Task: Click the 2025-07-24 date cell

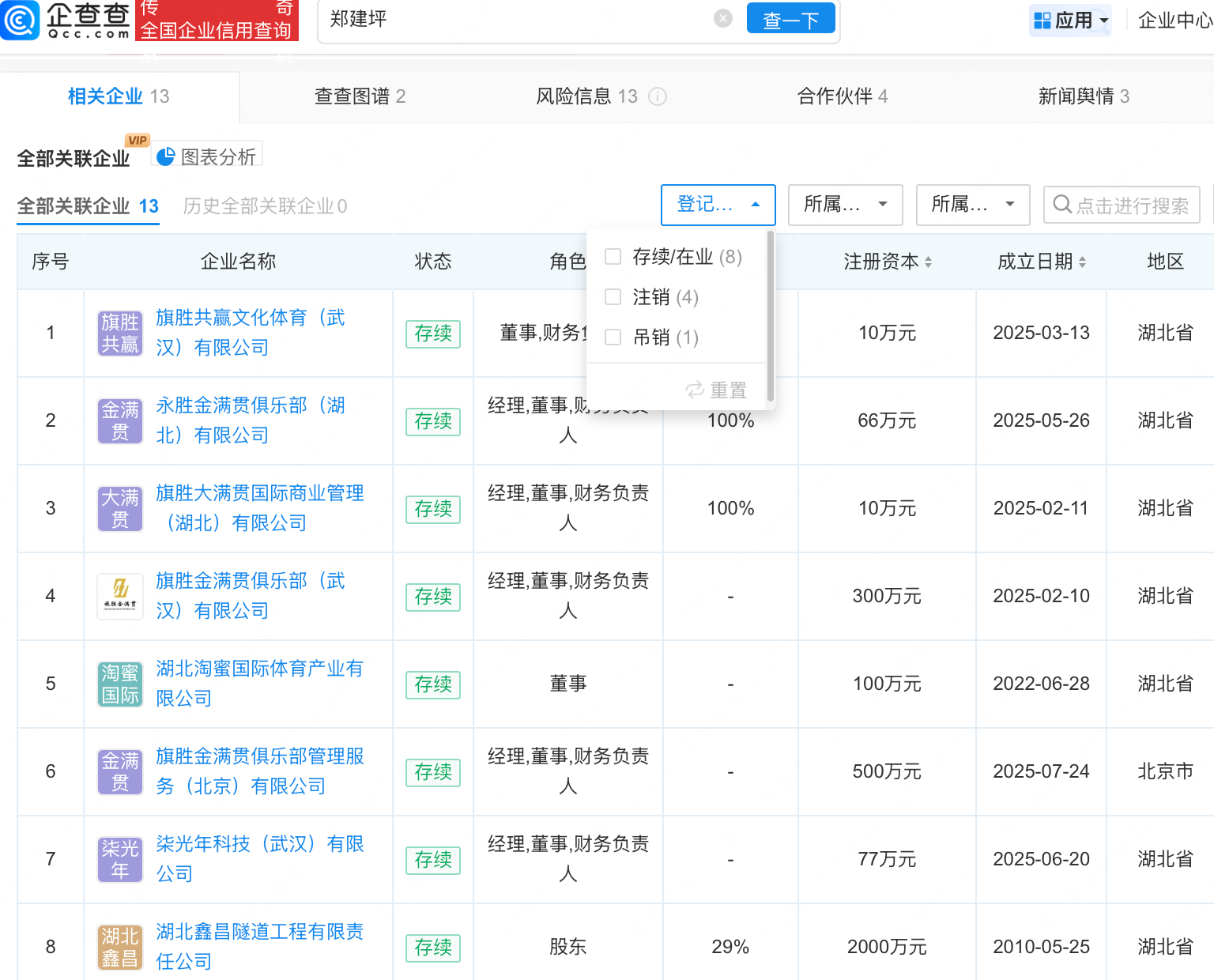Action: click(x=1041, y=771)
